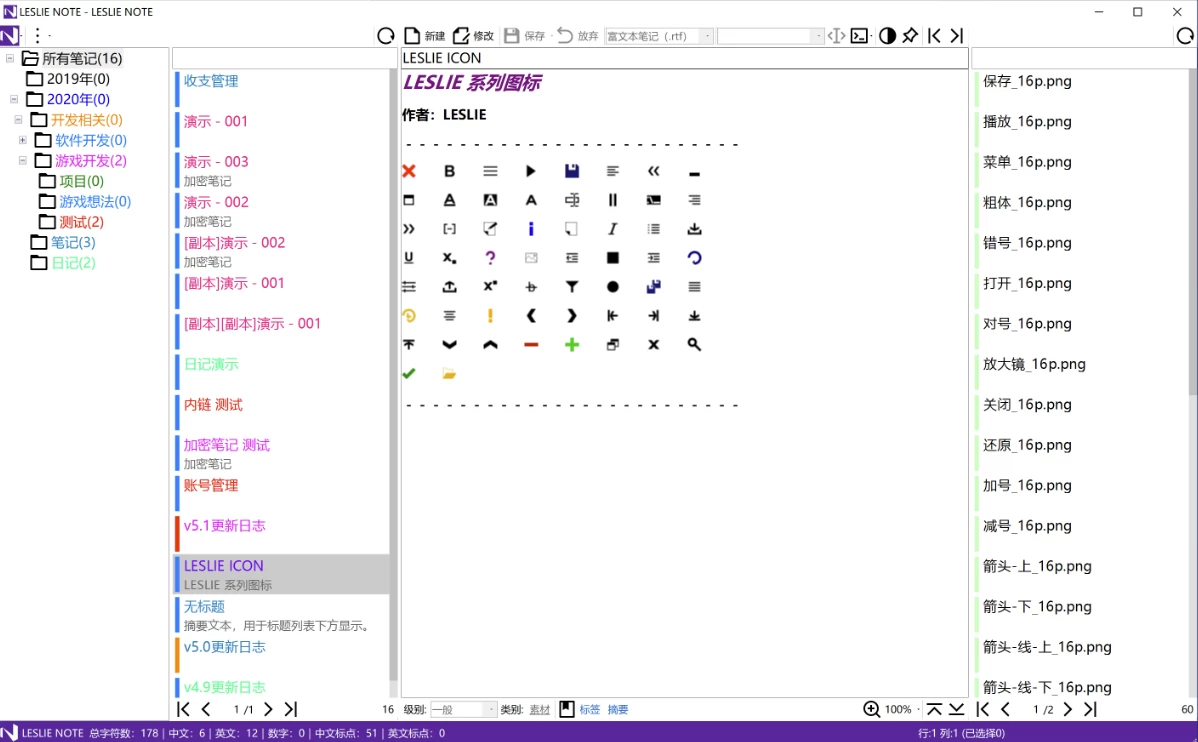Click the 新建 (New note) toolbar button
Viewport: 1198px width, 742px height.
(424, 36)
